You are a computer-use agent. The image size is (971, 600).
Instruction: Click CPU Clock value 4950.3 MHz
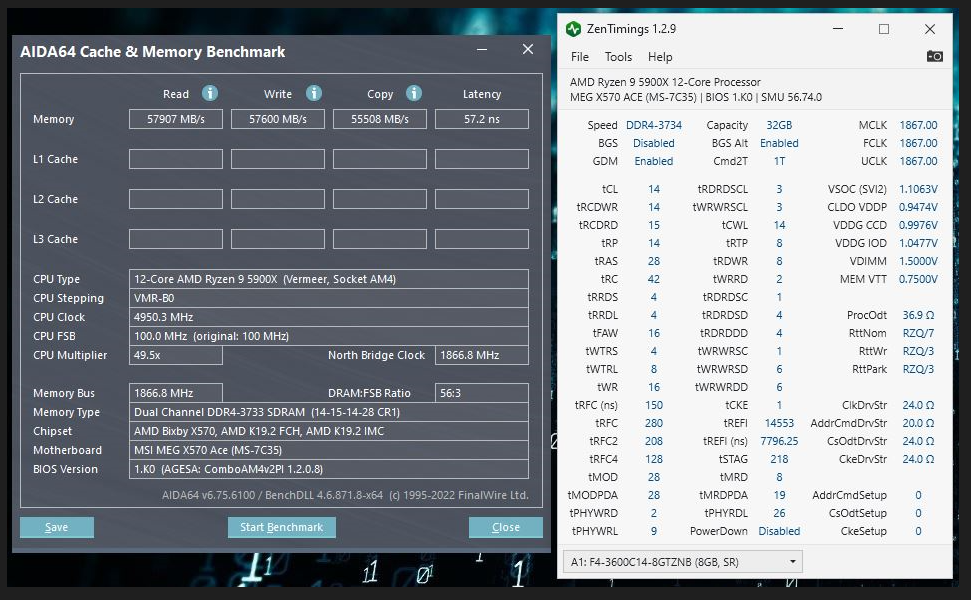coord(329,317)
